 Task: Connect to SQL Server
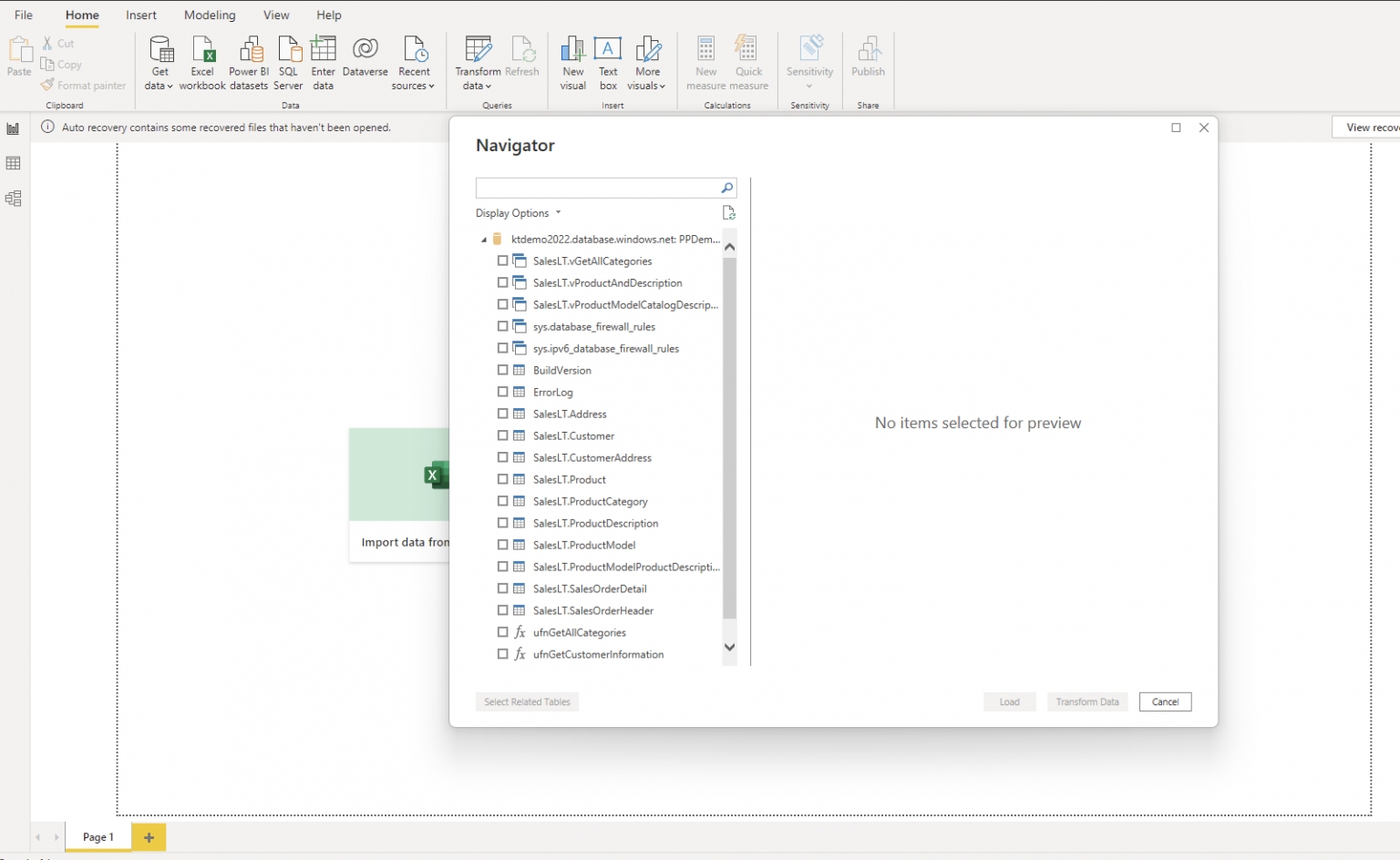pyautogui.click(x=288, y=62)
